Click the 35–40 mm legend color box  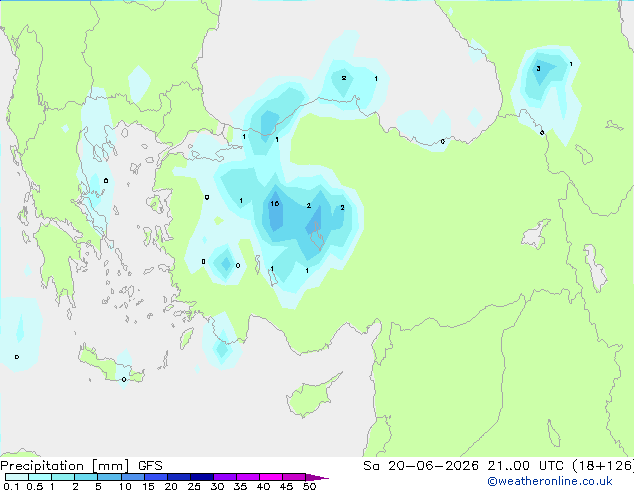tap(247, 477)
